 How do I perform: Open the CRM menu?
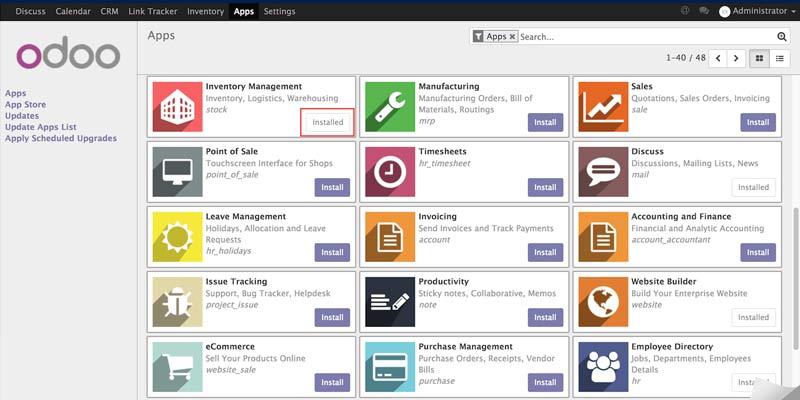click(x=109, y=11)
